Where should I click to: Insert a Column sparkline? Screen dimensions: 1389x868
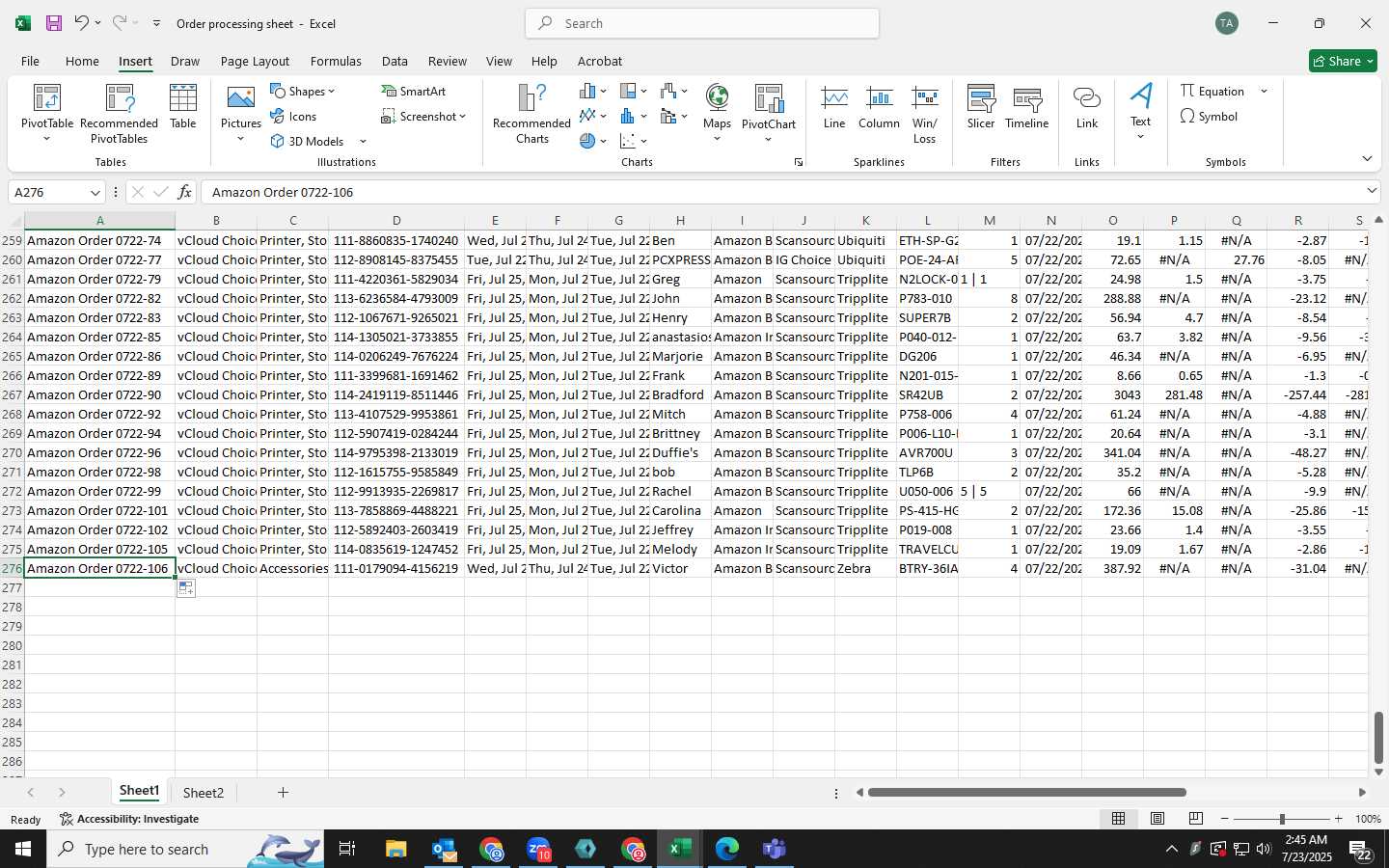coord(879,107)
